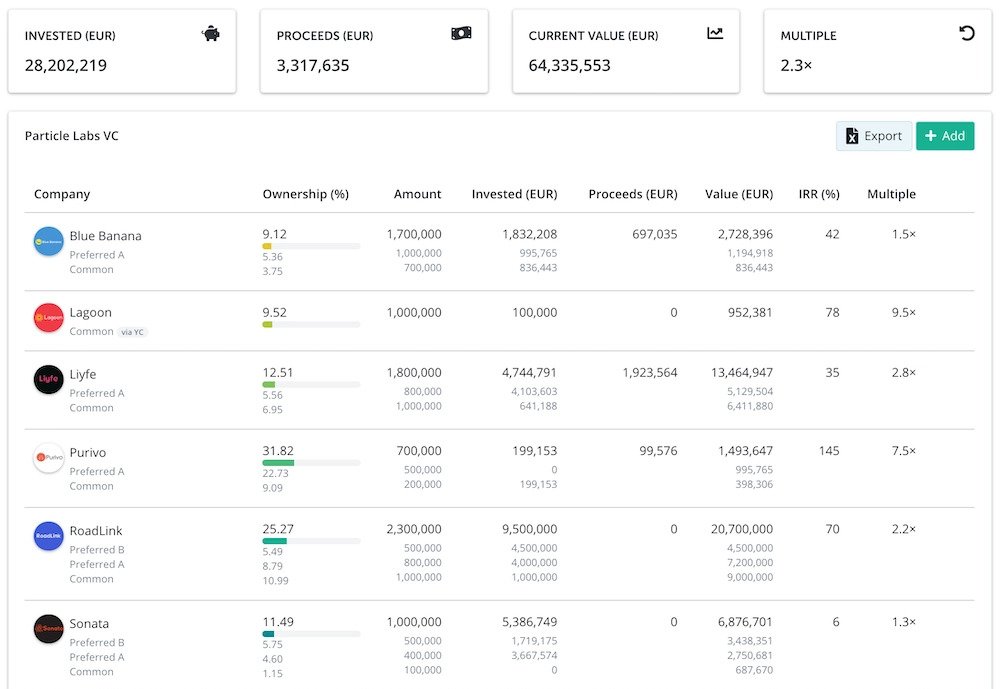Open the Liyfe company name link

point(83,374)
